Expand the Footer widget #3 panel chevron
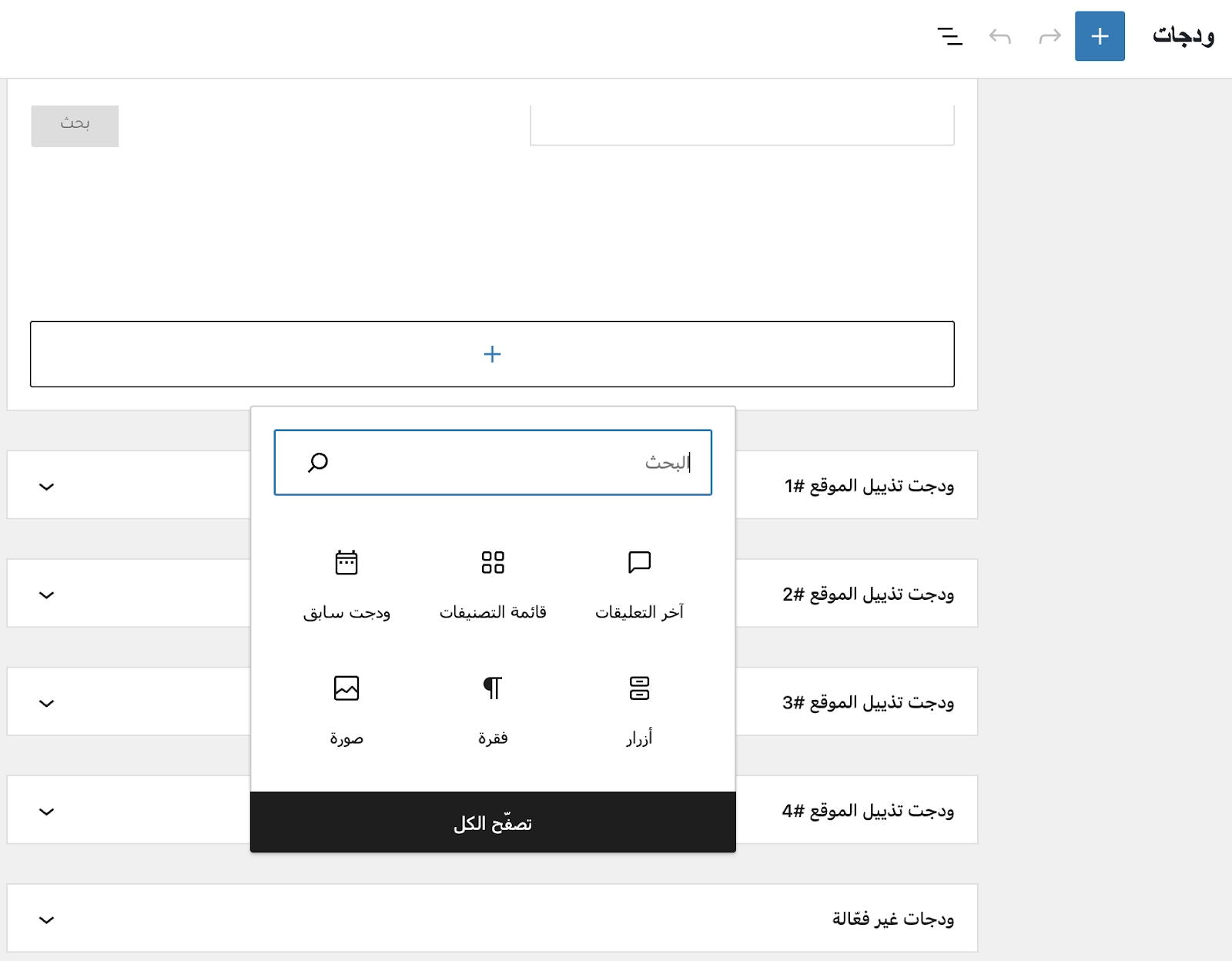This screenshot has height=961, width=1232. [x=47, y=703]
